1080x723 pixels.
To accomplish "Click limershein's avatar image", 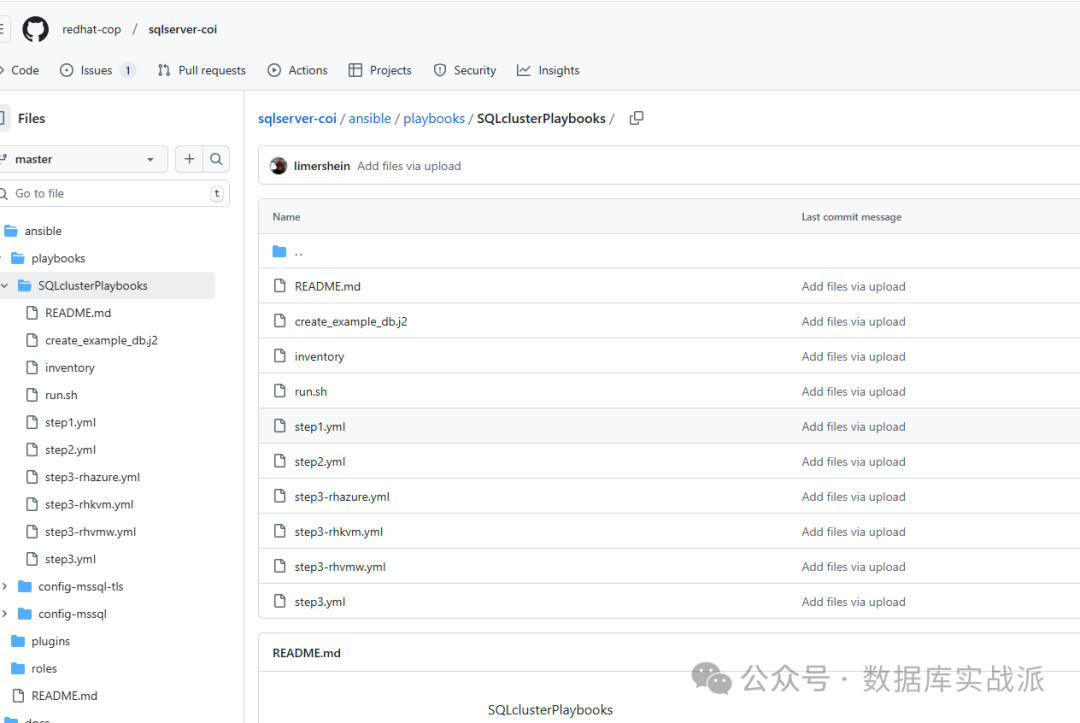I will 279,166.
